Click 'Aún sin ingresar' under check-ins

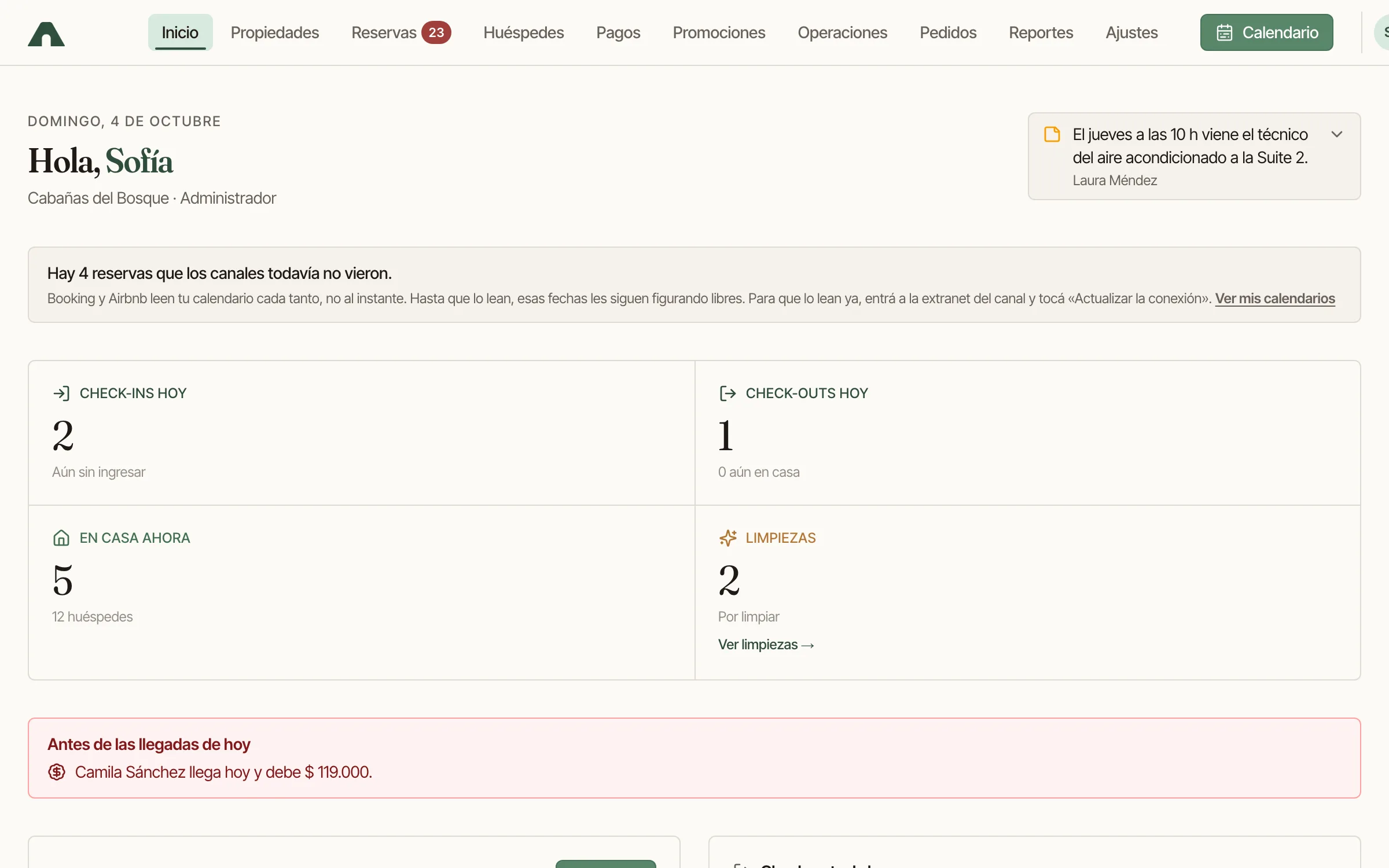[x=98, y=472]
